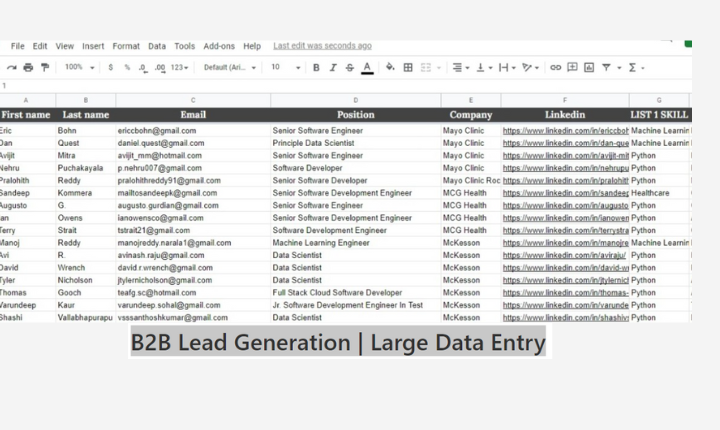Click the Insert link icon
720x430 pixels.
(556, 67)
